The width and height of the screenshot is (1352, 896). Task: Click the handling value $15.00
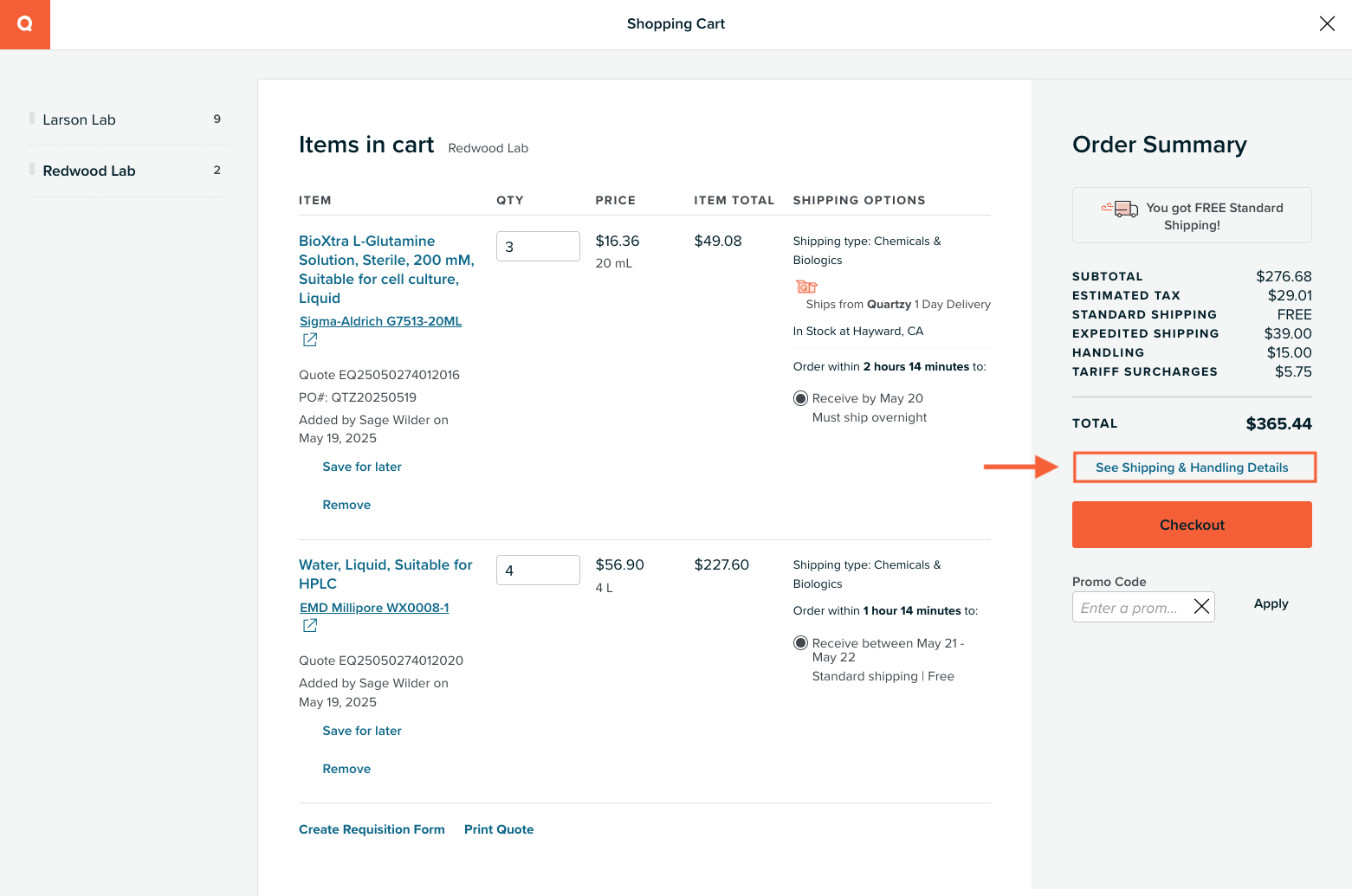pos(1289,352)
